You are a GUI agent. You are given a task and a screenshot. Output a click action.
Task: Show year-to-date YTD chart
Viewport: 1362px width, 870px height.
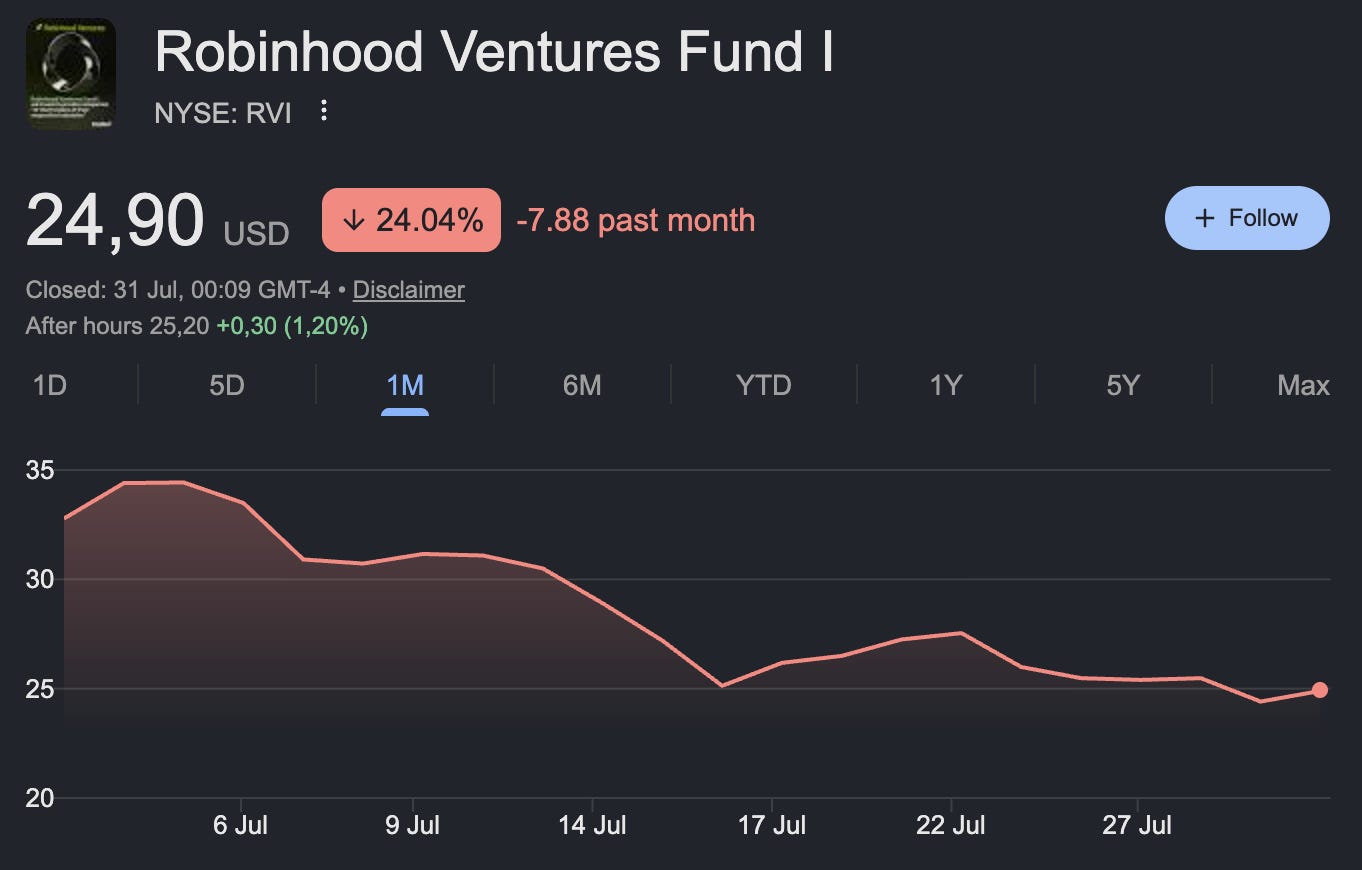(763, 385)
